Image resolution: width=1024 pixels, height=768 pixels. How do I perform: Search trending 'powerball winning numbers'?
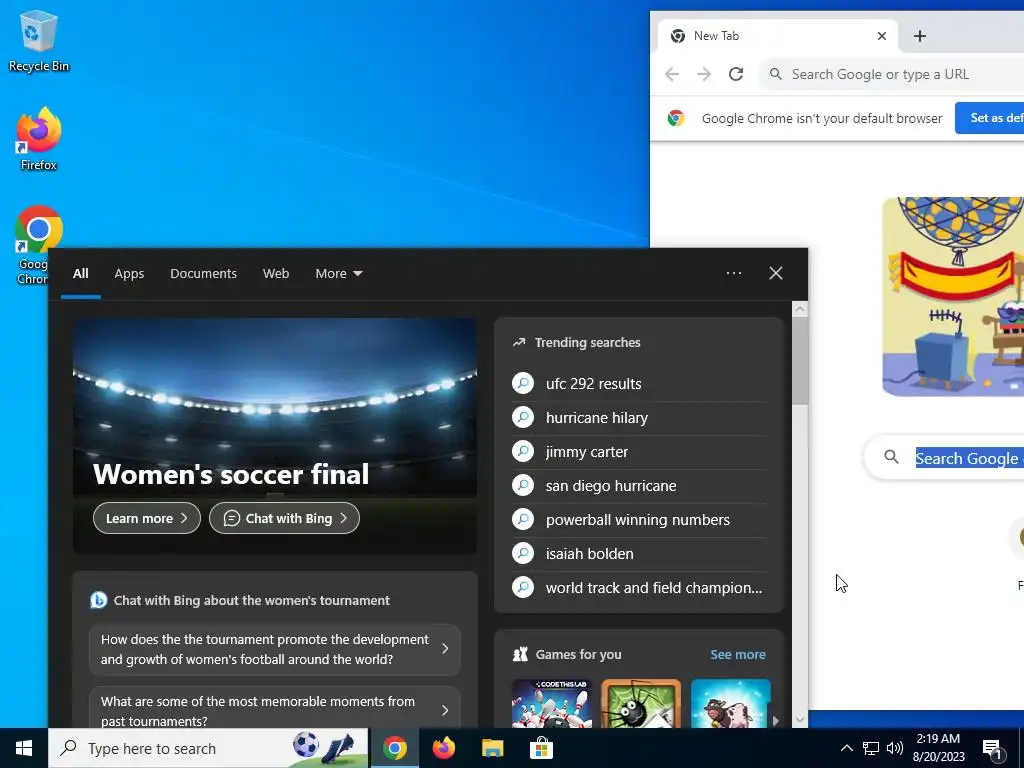click(639, 519)
